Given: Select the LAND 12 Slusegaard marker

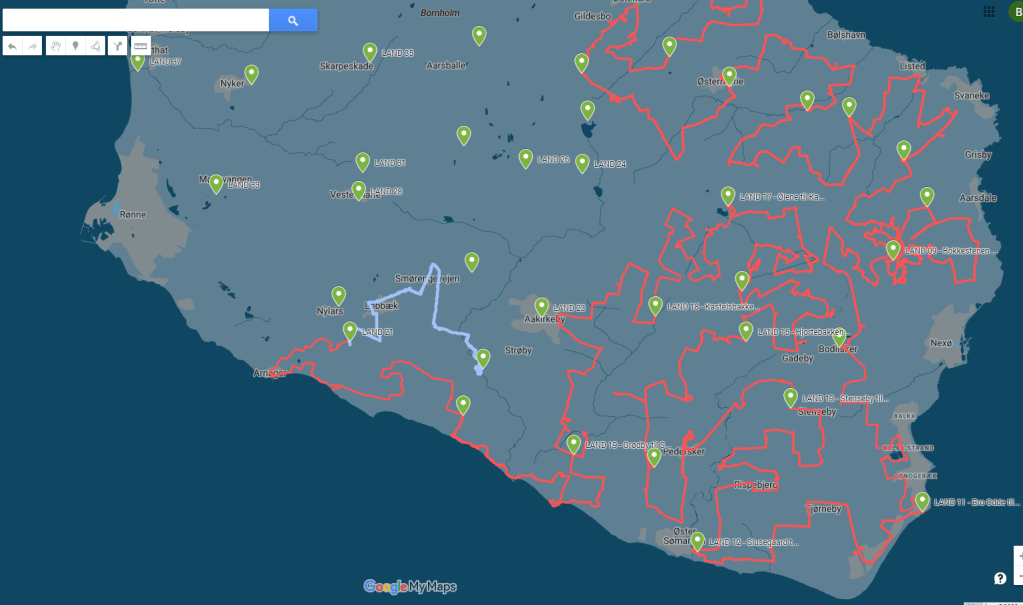Looking at the screenshot, I should tap(697, 541).
